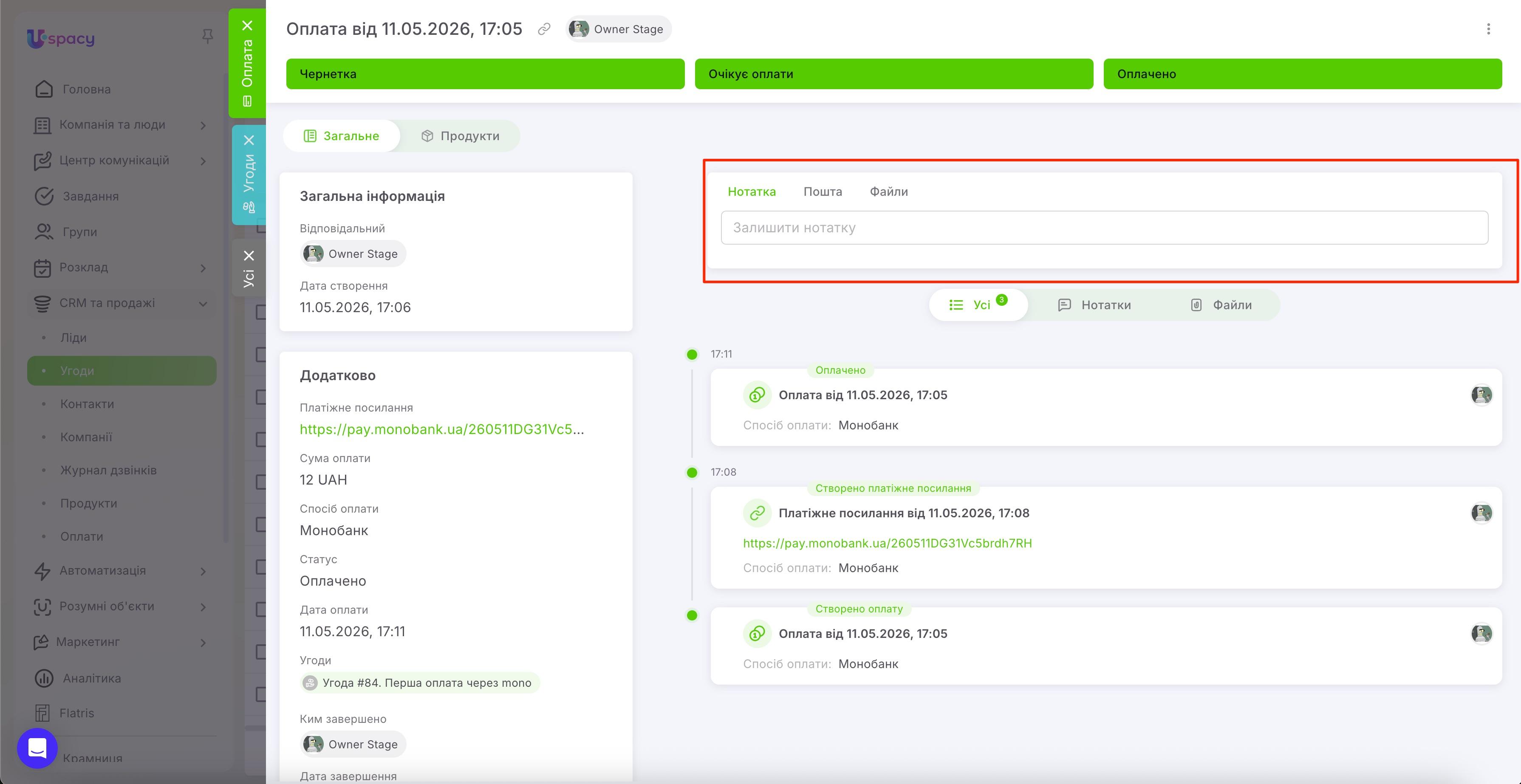Filter timeline by Нотатки
The image size is (1521, 784).
click(x=1094, y=305)
